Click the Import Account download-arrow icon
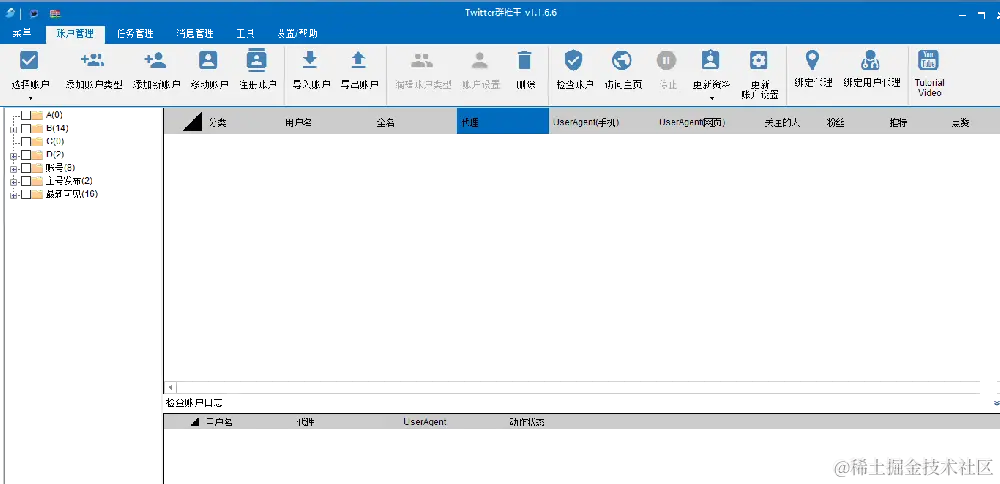Image resolution: width=1000 pixels, height=484 pixels. click(309, 61)
